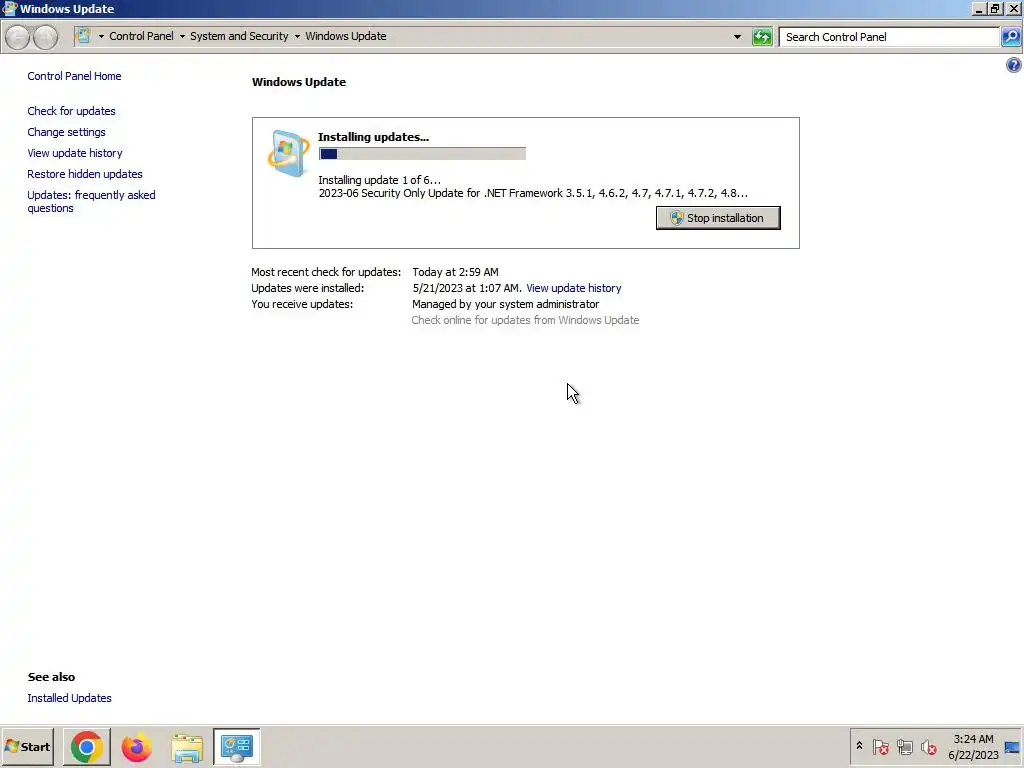The width and height of the screenshot is (1024, 768).
Task: Click the '2023-06 Security Only Update' description text
Action: click(533, 193)
